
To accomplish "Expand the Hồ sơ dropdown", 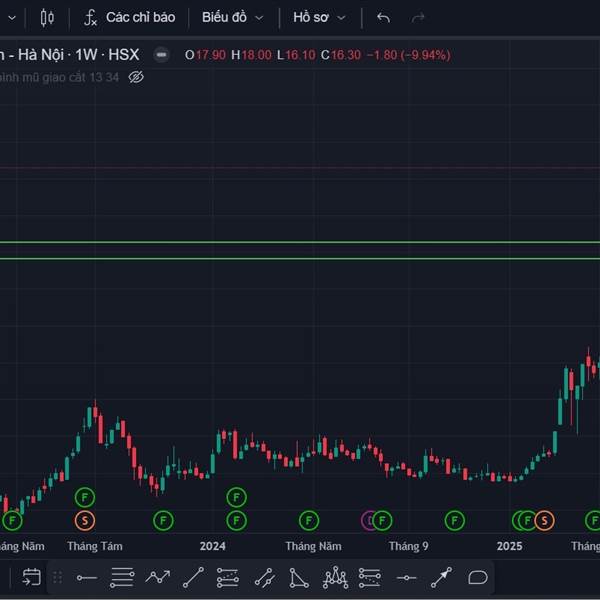I will click(x=319, y=17).
